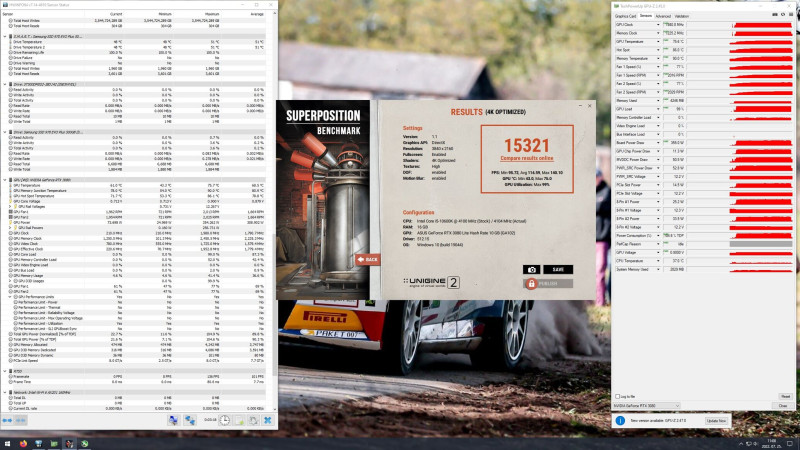This screenshot has height=450, width=800.
Task: Click HWiNFO collapse-columns greyed arrow icon
Action: pos(20,420)
